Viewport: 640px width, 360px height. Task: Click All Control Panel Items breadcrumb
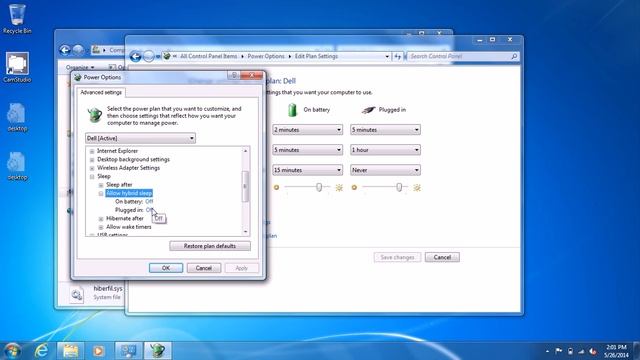pos(209,56)
